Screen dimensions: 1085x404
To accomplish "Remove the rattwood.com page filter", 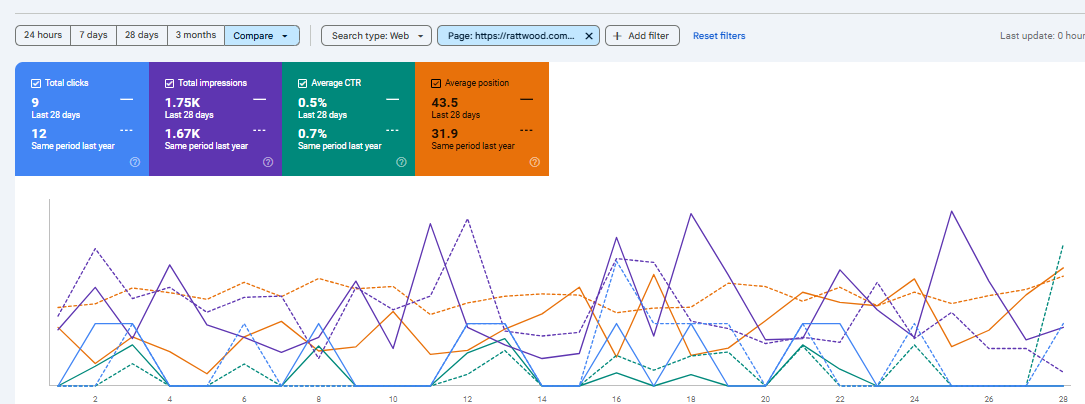I will coord(589,36).
